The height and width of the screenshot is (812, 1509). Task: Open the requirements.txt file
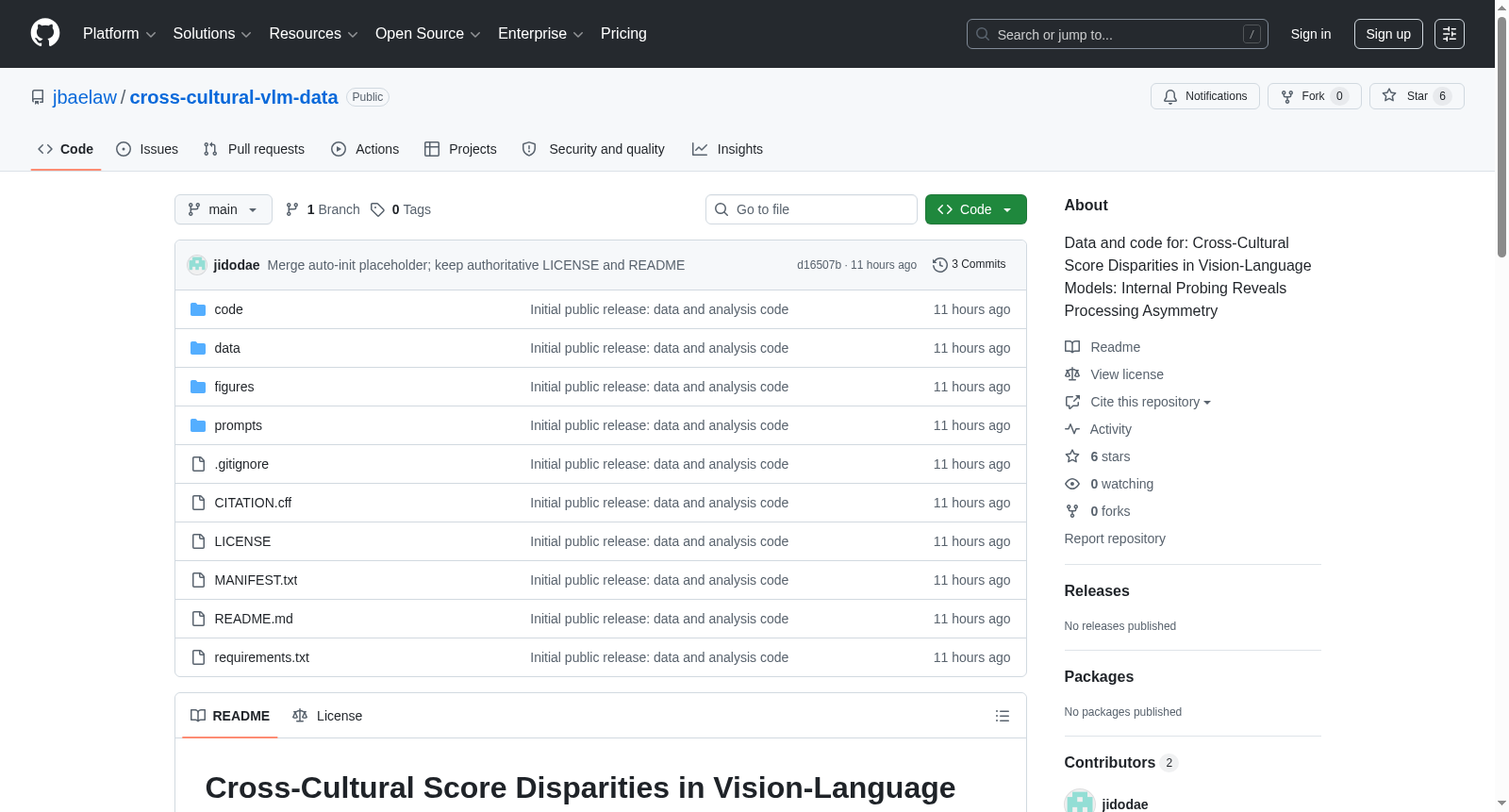(x=261, y=657)
